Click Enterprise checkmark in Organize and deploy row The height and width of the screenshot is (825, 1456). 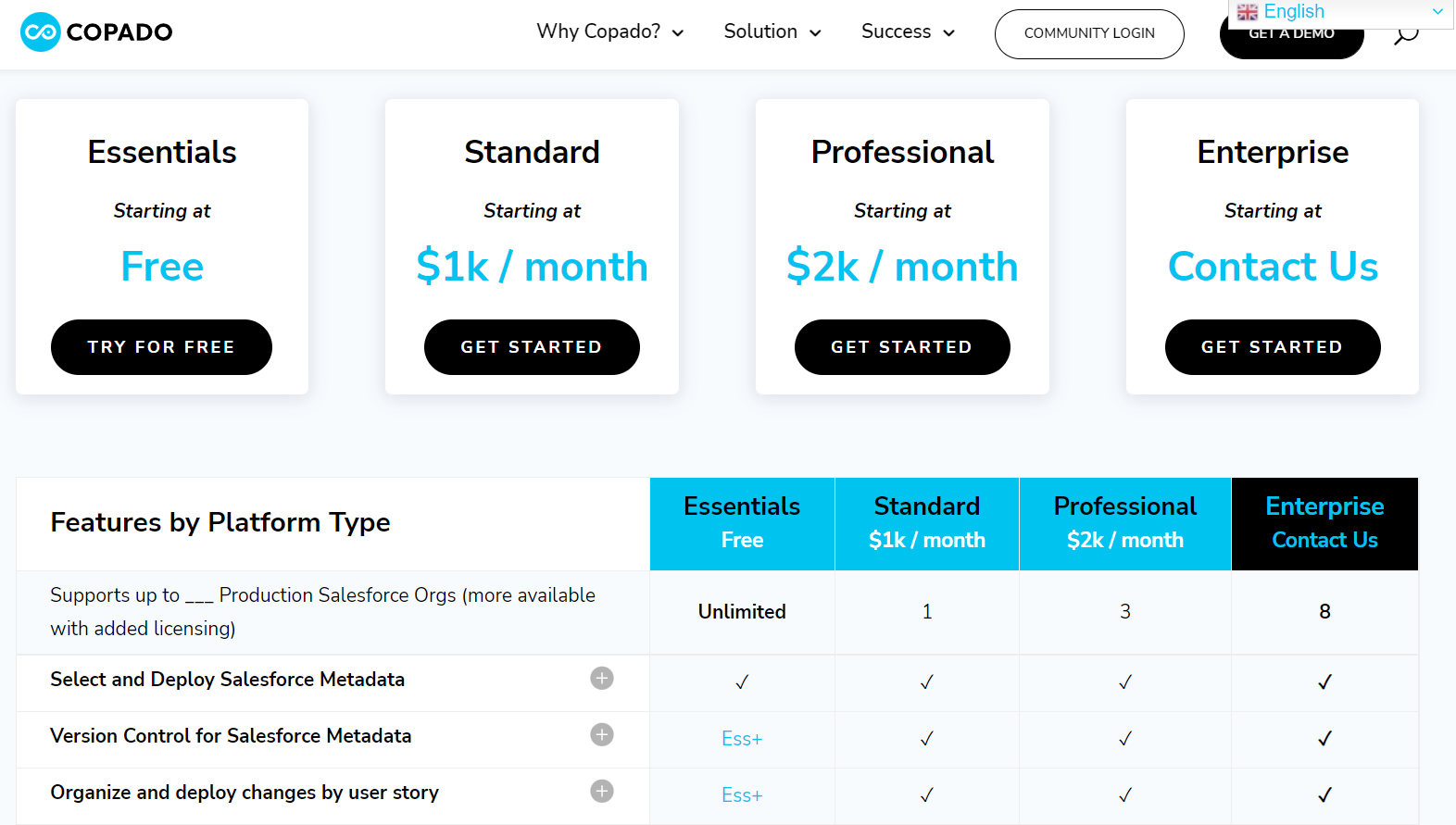[x=1324, y=795]
